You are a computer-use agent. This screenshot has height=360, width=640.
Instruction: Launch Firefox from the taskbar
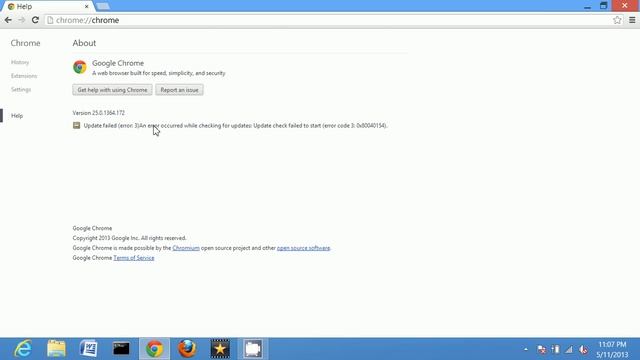click(x=187, y=349)
